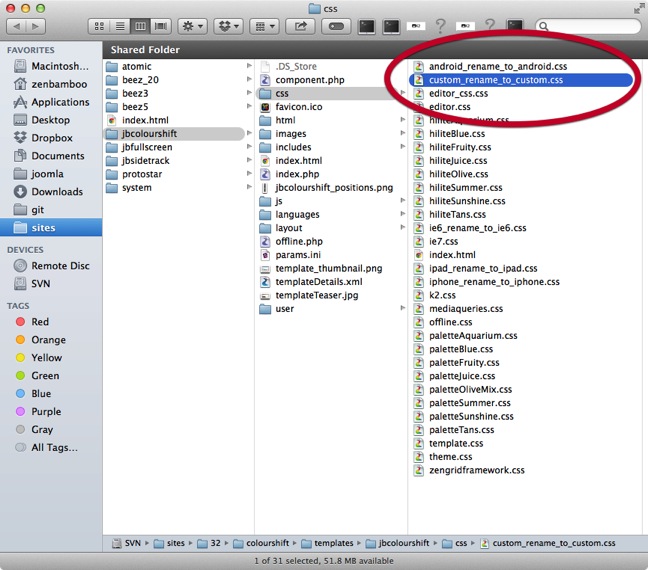Viewport: 648px width, 570px height.
Task: Open the zenbamboo home folder
Action: coord(50,84)
